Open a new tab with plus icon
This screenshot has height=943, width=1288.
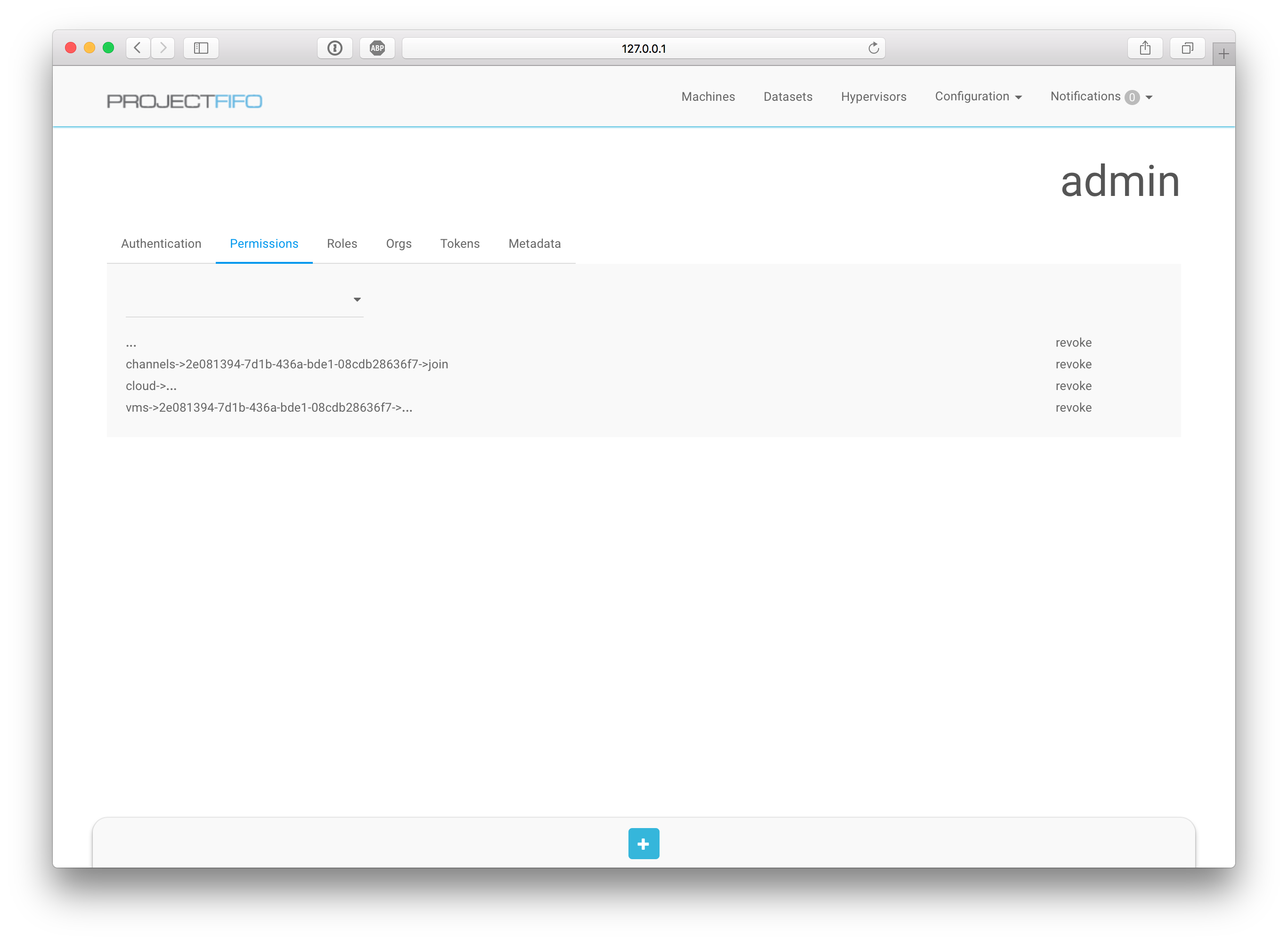click(1223, 54)
